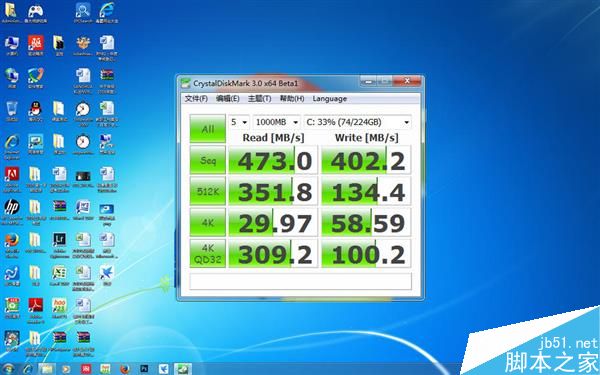Viewport: 600px width, 375px height.
Task: Select the QQ penguin desktop shortcut
Action: click(35, 111)
